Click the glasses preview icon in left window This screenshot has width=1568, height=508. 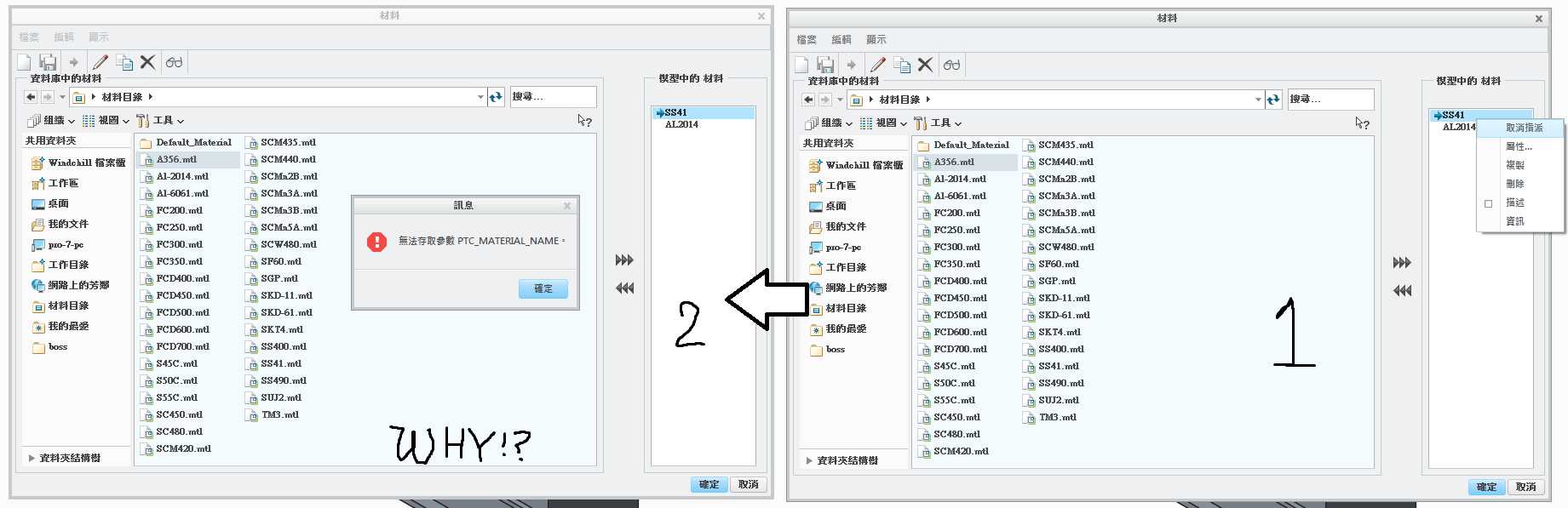175,62
